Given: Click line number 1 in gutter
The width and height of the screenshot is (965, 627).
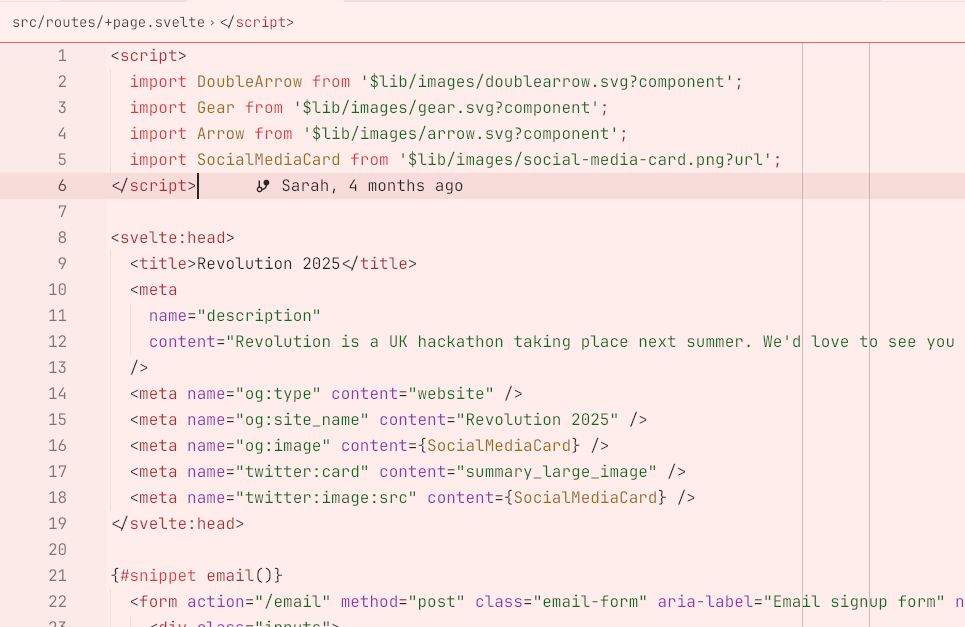Looking at the screenshot, I should click(x=62, y=56).
